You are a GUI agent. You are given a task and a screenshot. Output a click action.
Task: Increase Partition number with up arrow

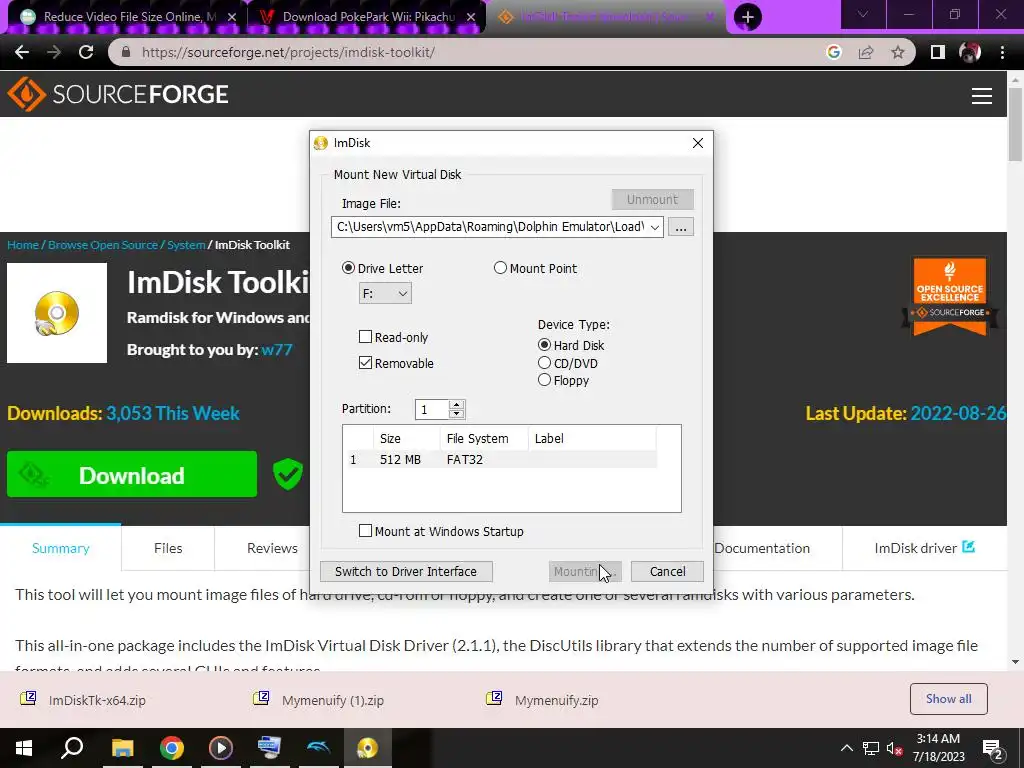pyautogui.click(x=456, y=405)
